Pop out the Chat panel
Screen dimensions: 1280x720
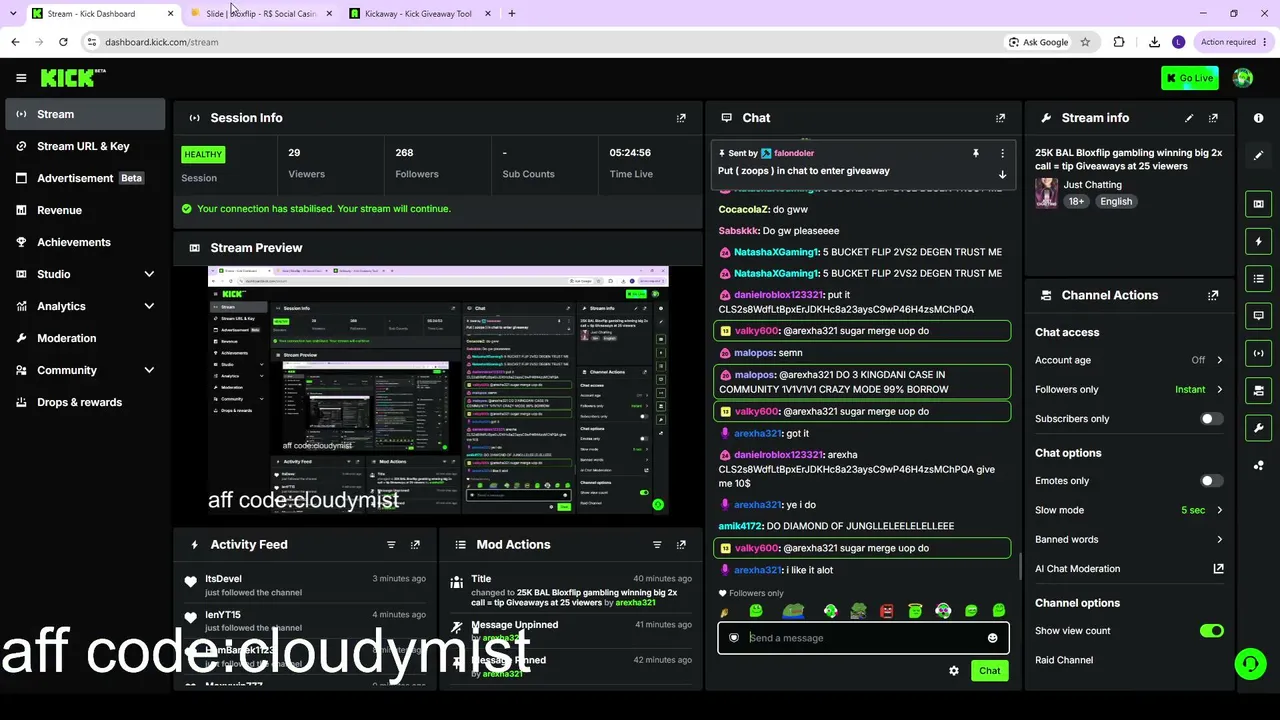click(1000, 118)
